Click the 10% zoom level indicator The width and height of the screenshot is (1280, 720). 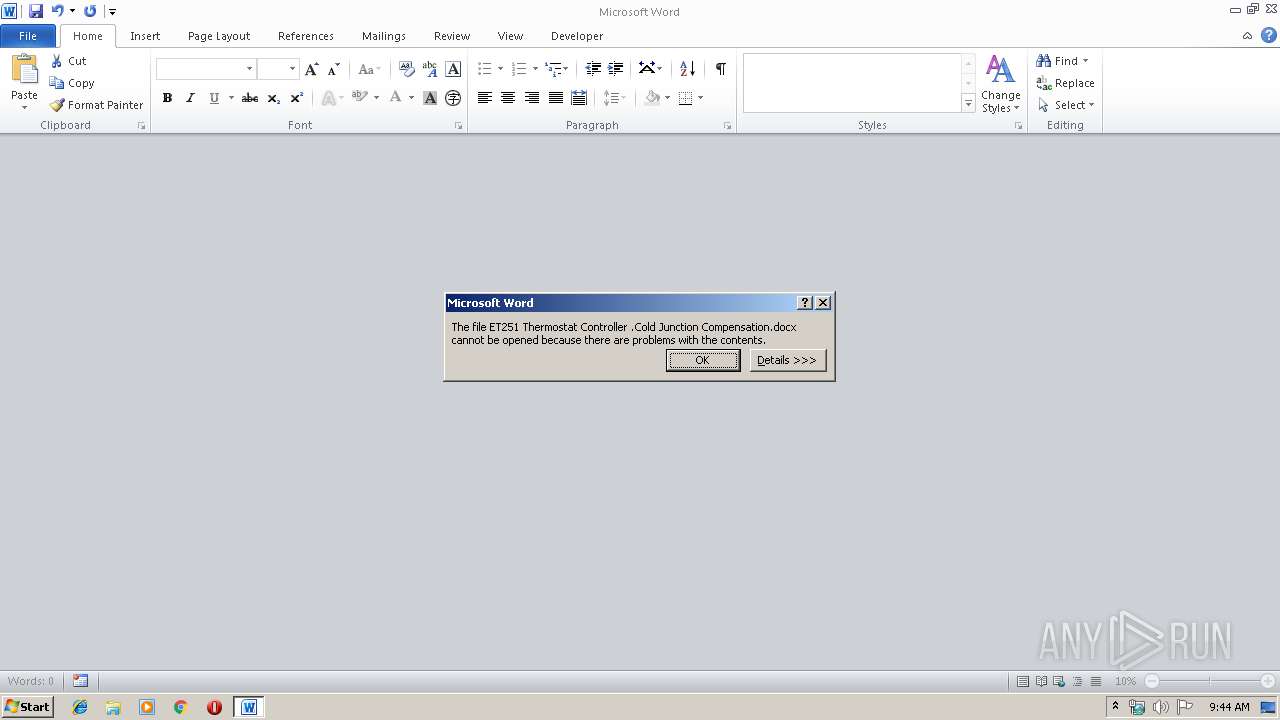point(1125,681)
